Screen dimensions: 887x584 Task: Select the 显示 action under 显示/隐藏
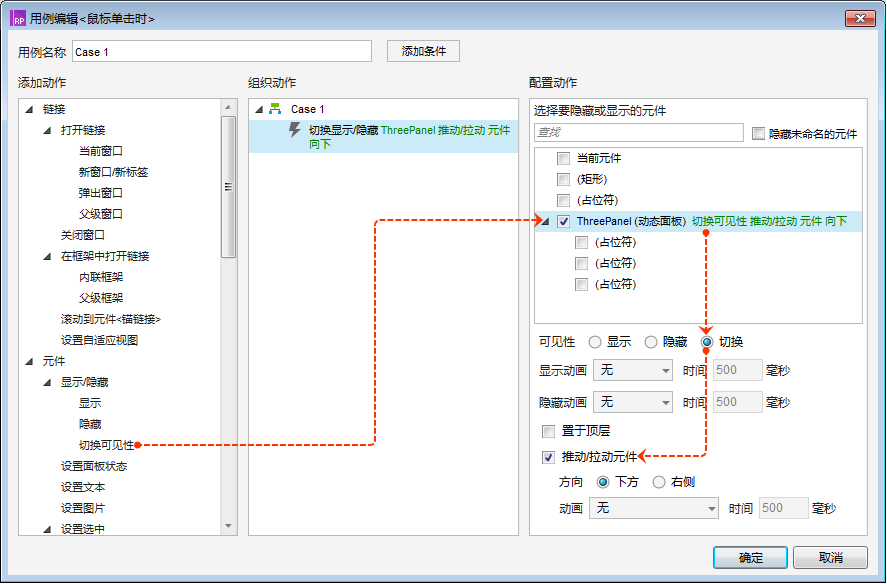tap(90, 403)
